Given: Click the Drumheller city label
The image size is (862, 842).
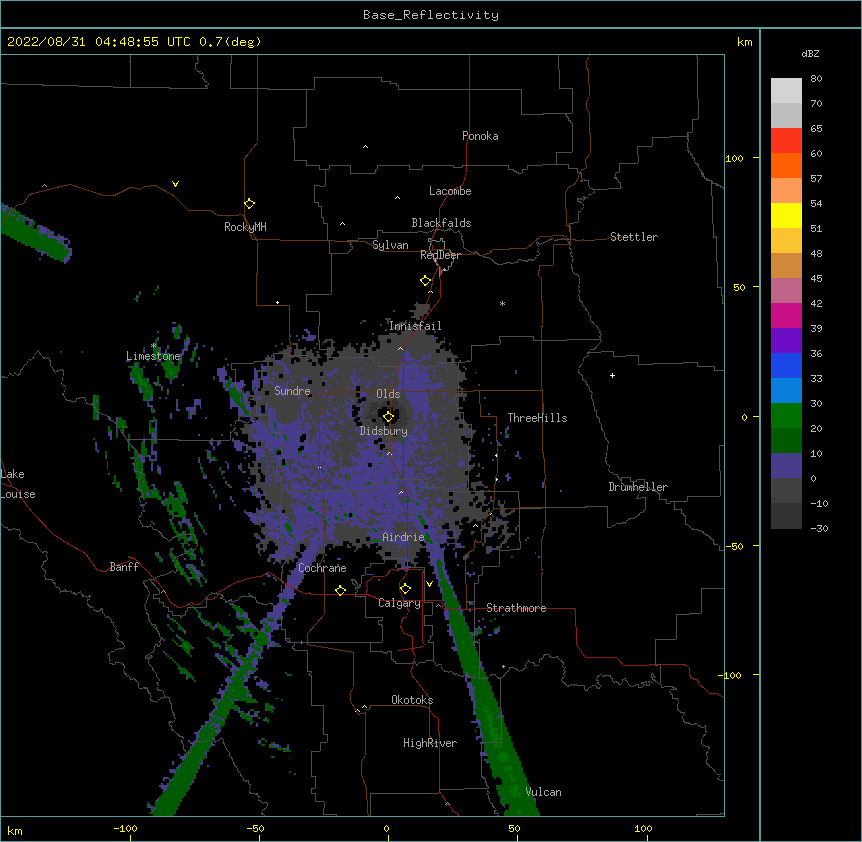Looking at the screenshot, I should (x=638, y=487).
